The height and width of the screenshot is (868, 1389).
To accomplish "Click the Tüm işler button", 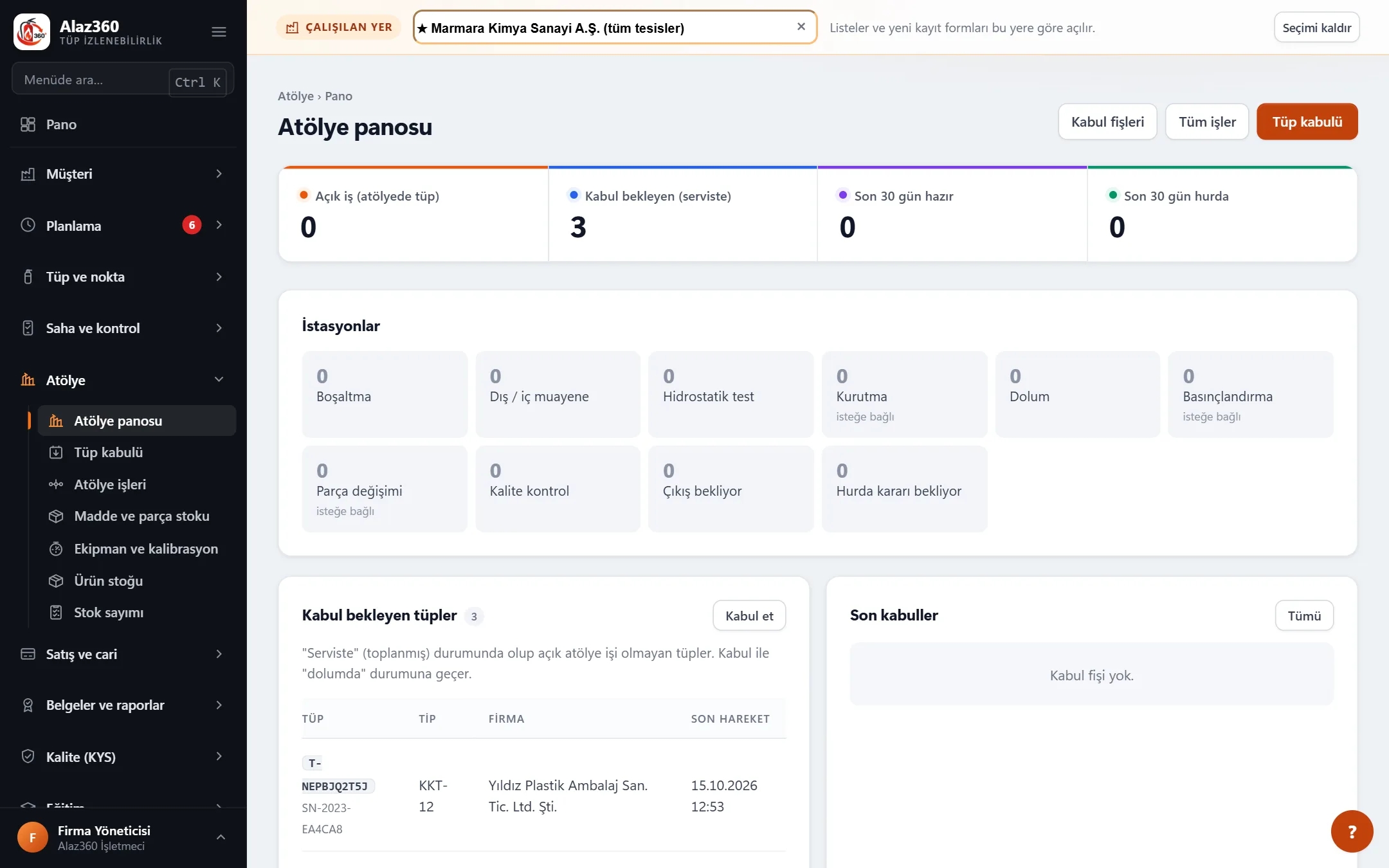I will [1207, 122].
